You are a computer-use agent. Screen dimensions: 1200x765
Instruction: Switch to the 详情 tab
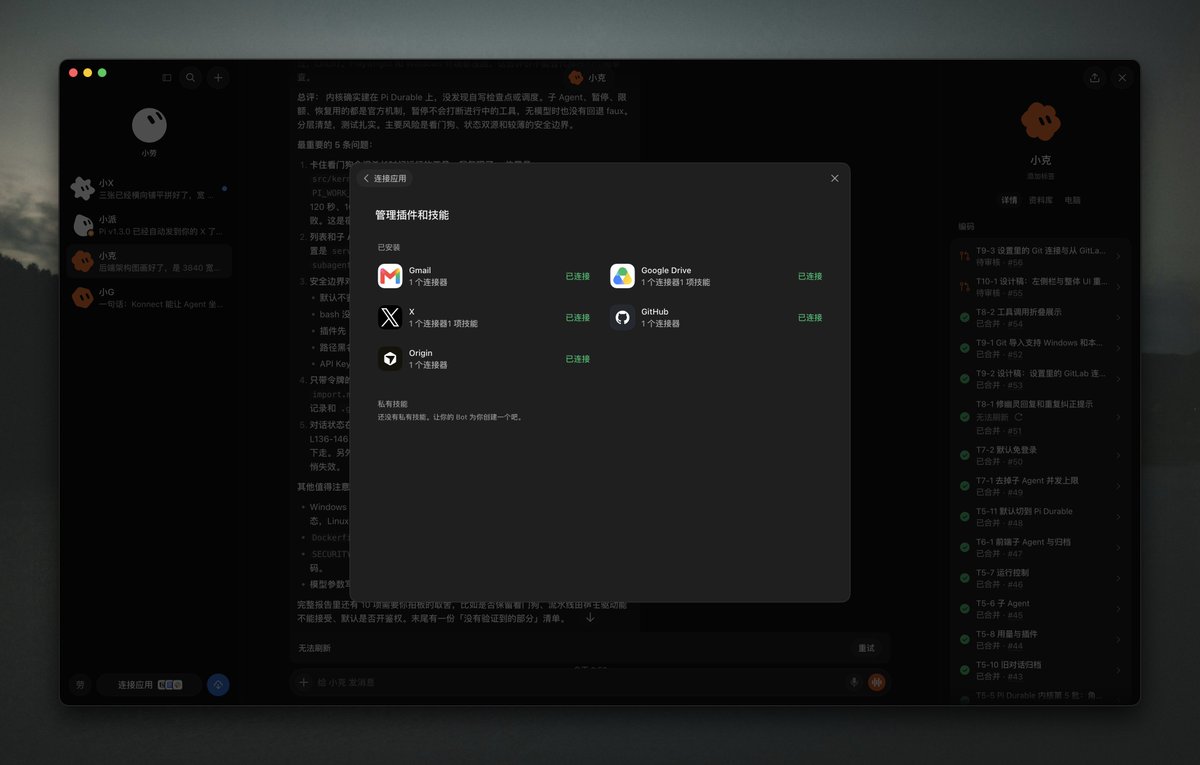(x=1010, y=200)
